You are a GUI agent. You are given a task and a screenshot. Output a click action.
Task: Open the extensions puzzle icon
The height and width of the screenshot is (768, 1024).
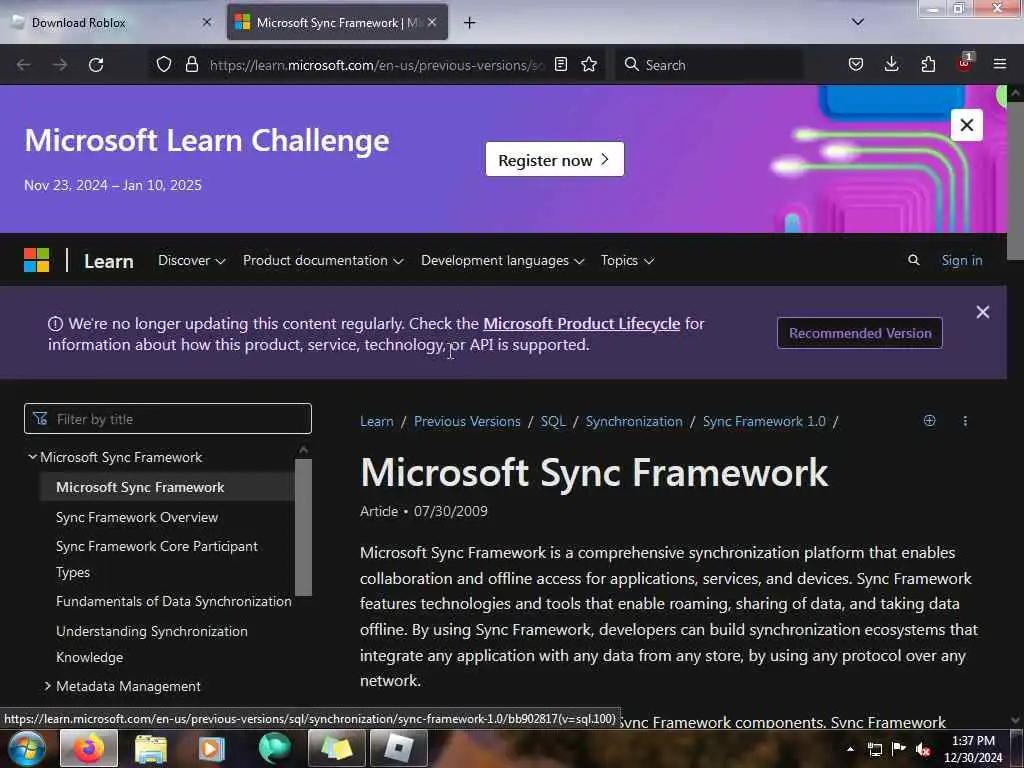928,64
